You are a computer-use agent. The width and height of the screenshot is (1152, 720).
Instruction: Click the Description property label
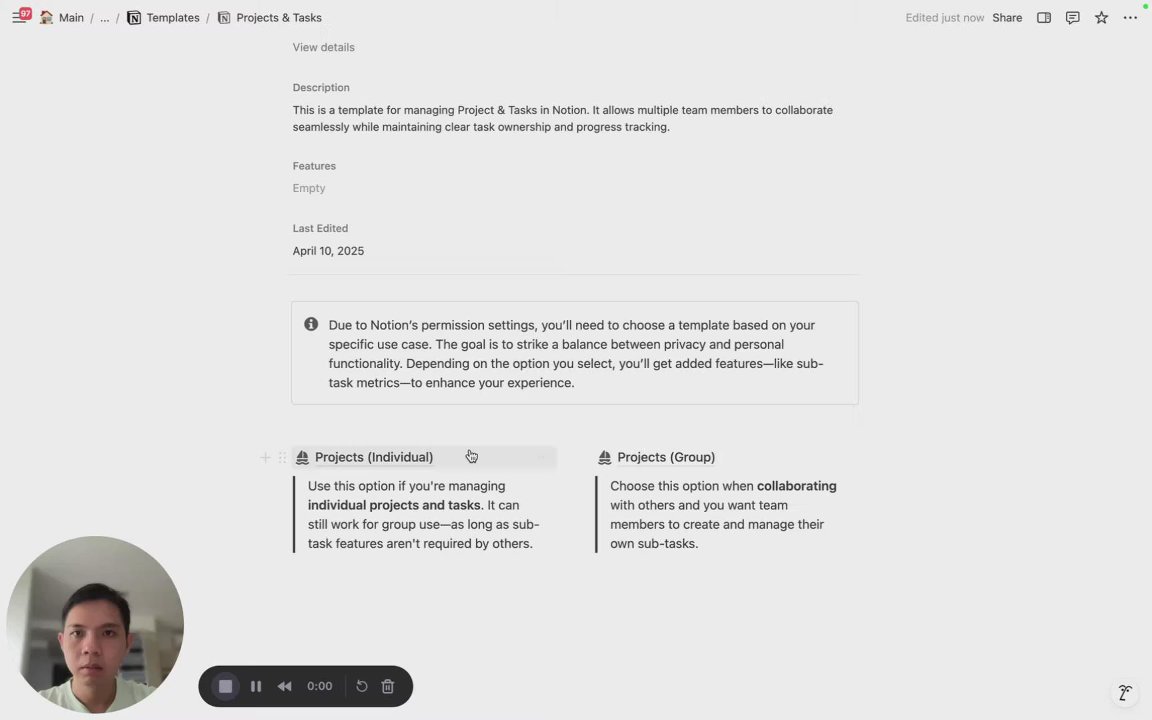tap(321, 87)
